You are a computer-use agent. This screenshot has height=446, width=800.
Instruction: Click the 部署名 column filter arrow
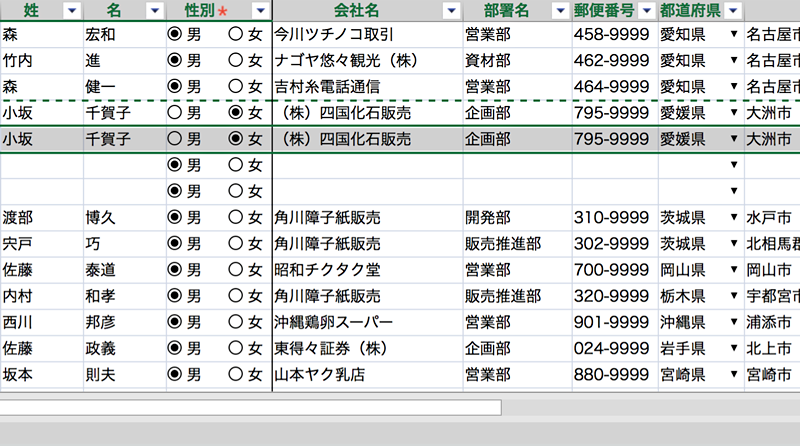tap(560, 10)
